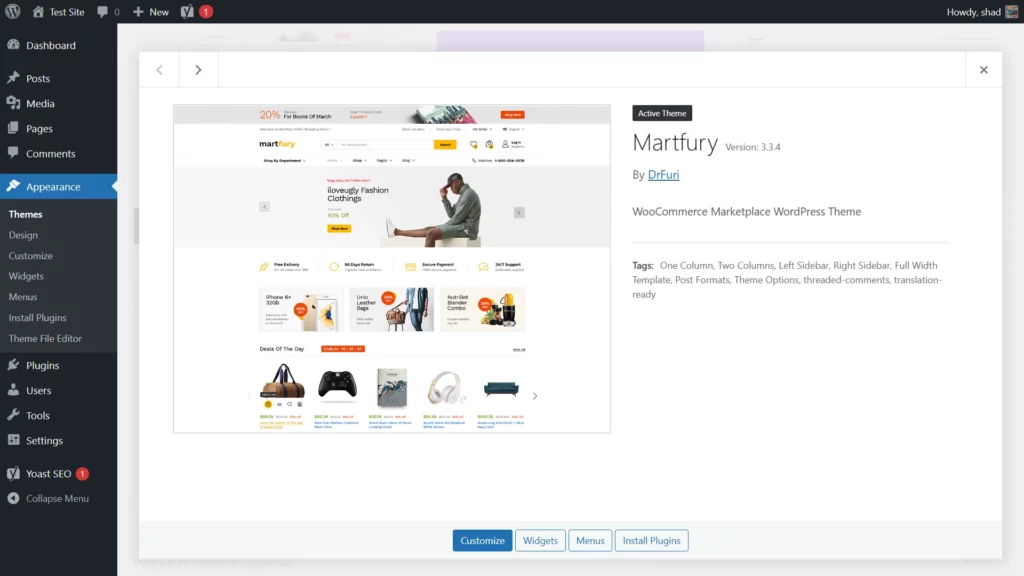The width and height of the screenshot is (1024, 576).
Task: Click the + New item in admin bar
Action: (151, 12)
